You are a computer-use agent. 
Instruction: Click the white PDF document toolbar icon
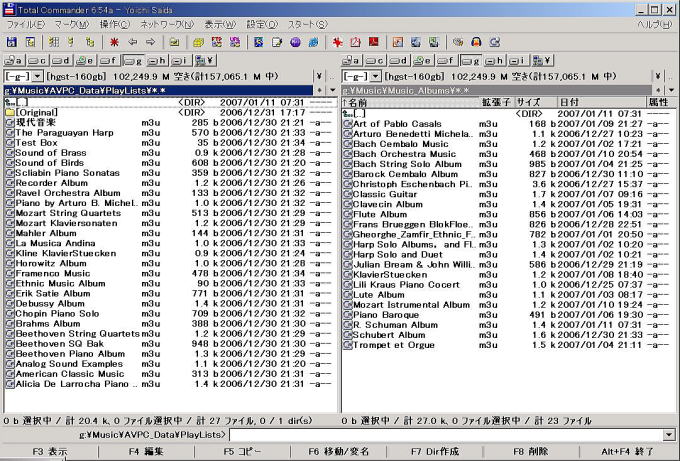pyautogui.click(x=355, y=42)
